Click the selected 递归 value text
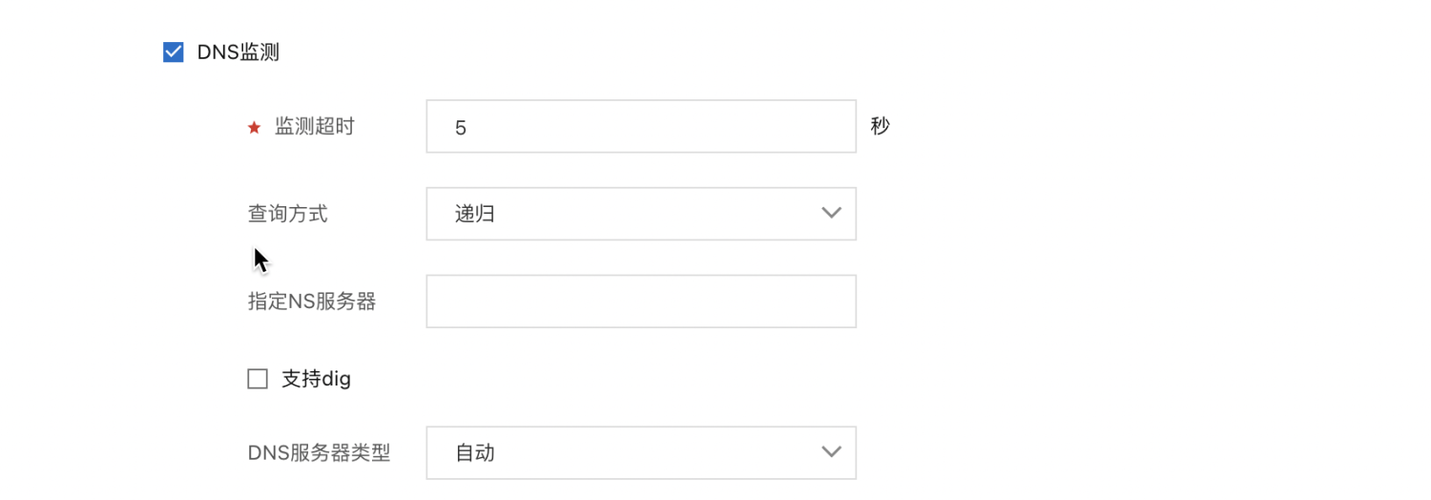The width and height of the screenshot is (1431, 500). [475, 213]
